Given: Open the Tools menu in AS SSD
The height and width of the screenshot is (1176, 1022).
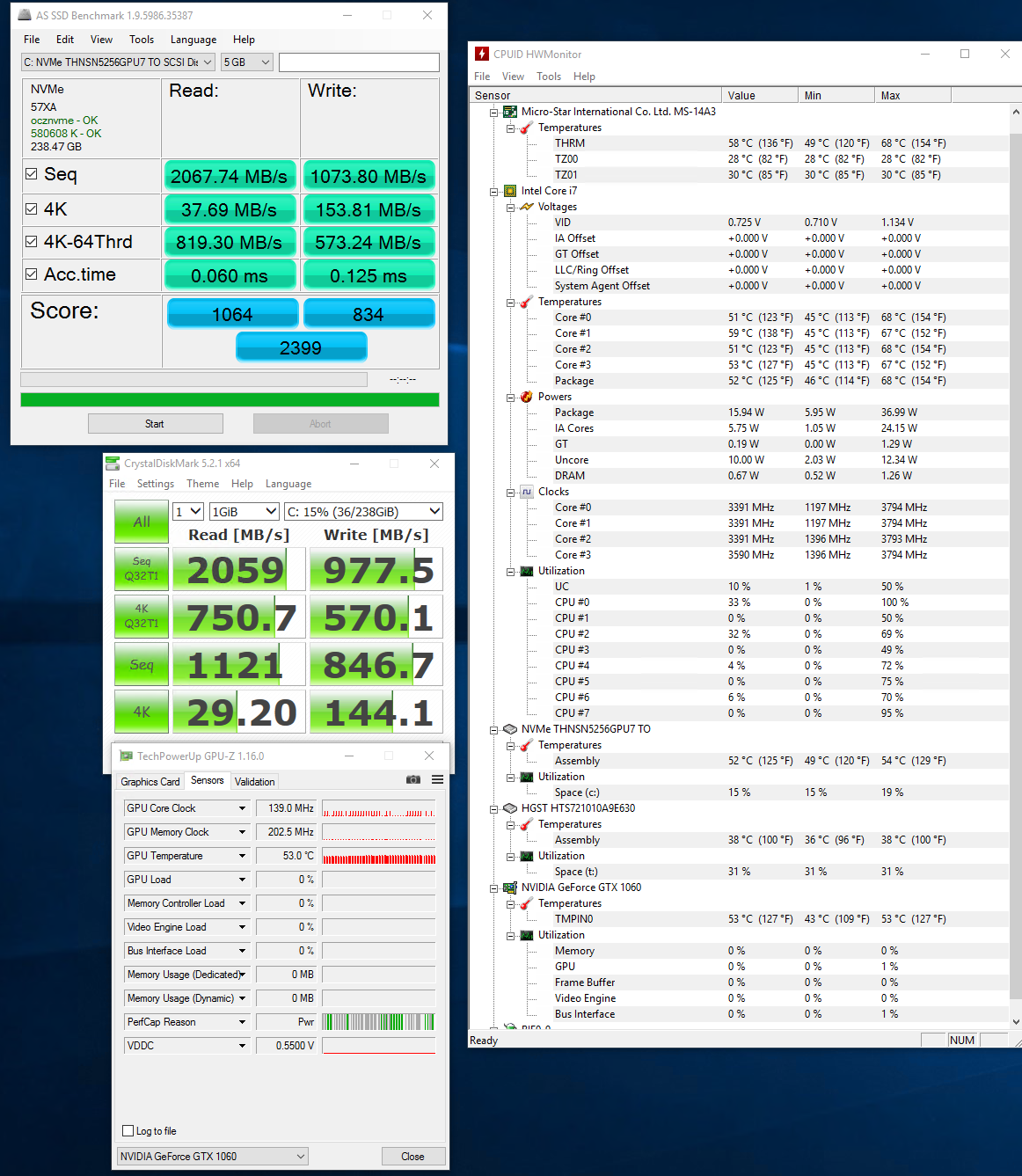Looking at the screenshot, I should pyautogui.click(x=142, y=40).
